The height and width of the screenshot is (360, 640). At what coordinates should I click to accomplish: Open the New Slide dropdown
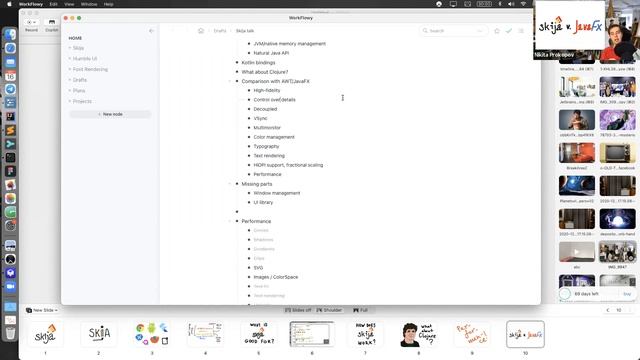point(42,310)
